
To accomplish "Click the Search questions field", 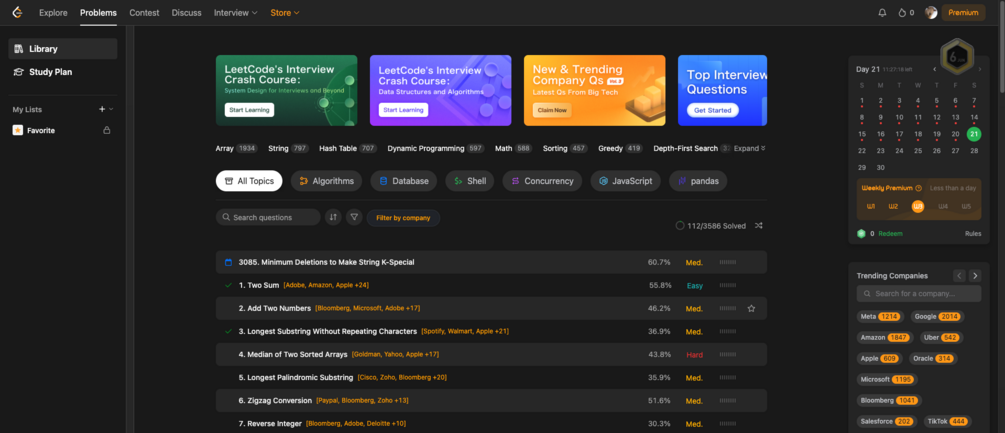I will pos(268,217).
